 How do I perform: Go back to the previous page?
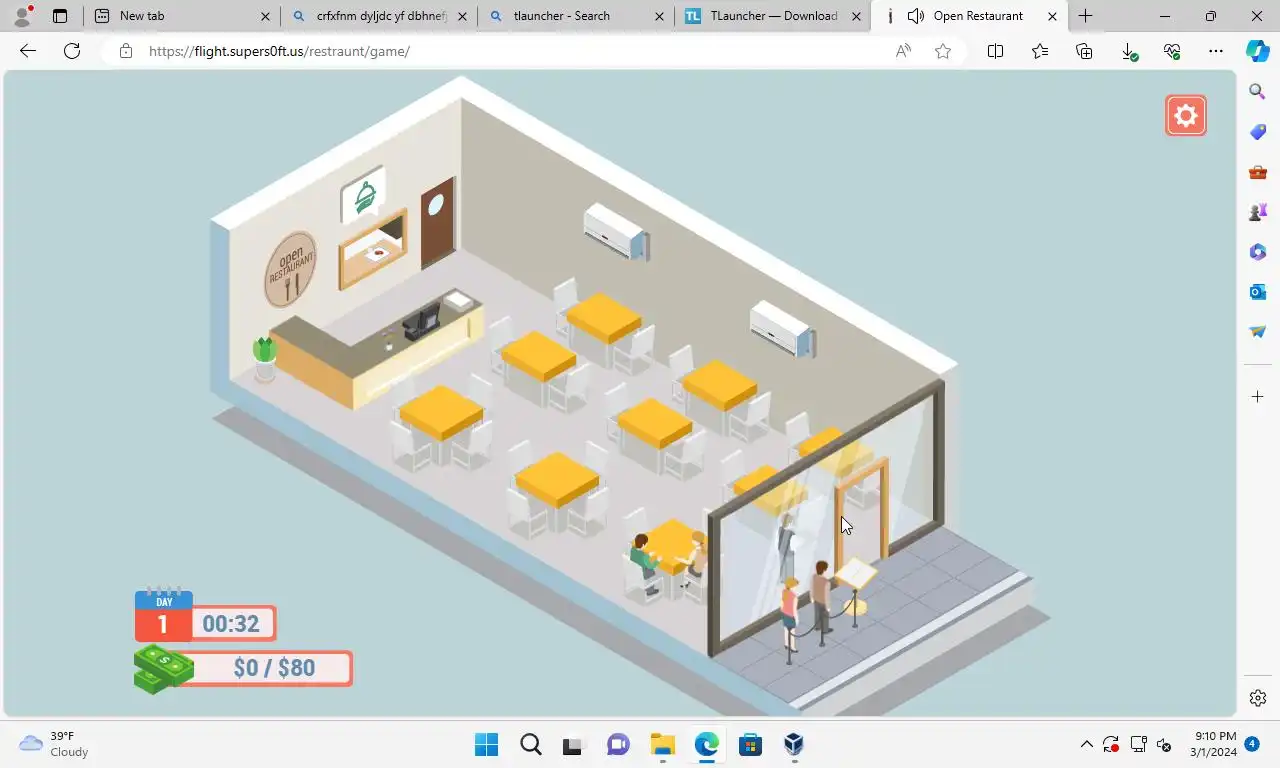pos(28,51)
